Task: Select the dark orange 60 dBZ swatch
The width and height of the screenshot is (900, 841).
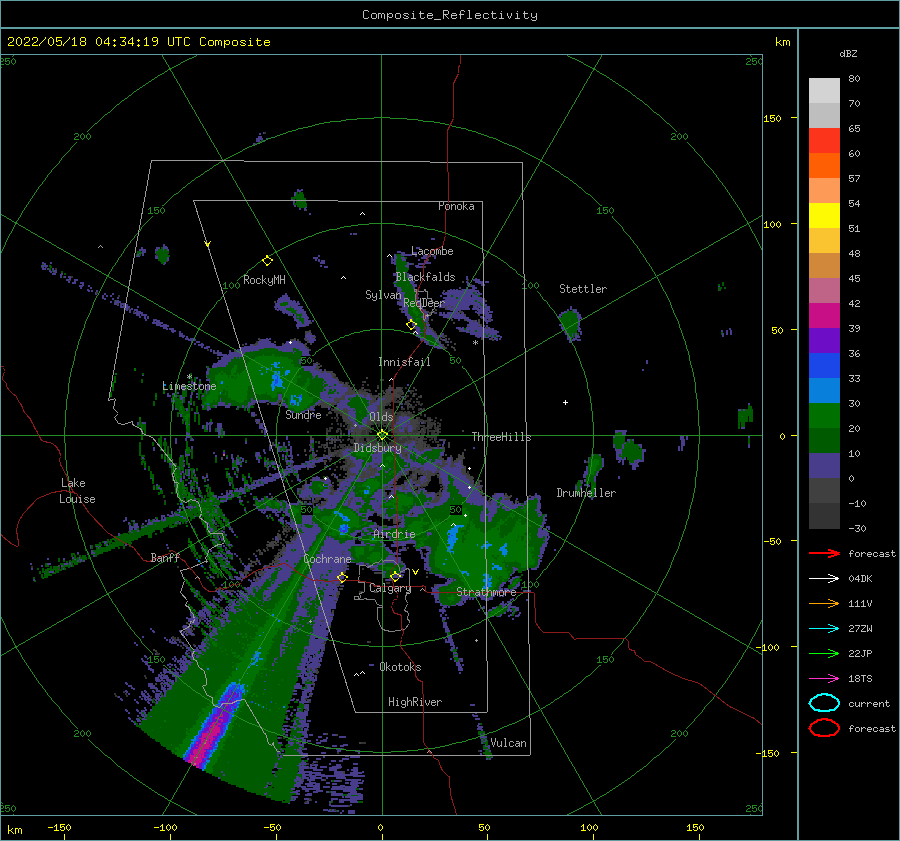Action: (824, 166)
